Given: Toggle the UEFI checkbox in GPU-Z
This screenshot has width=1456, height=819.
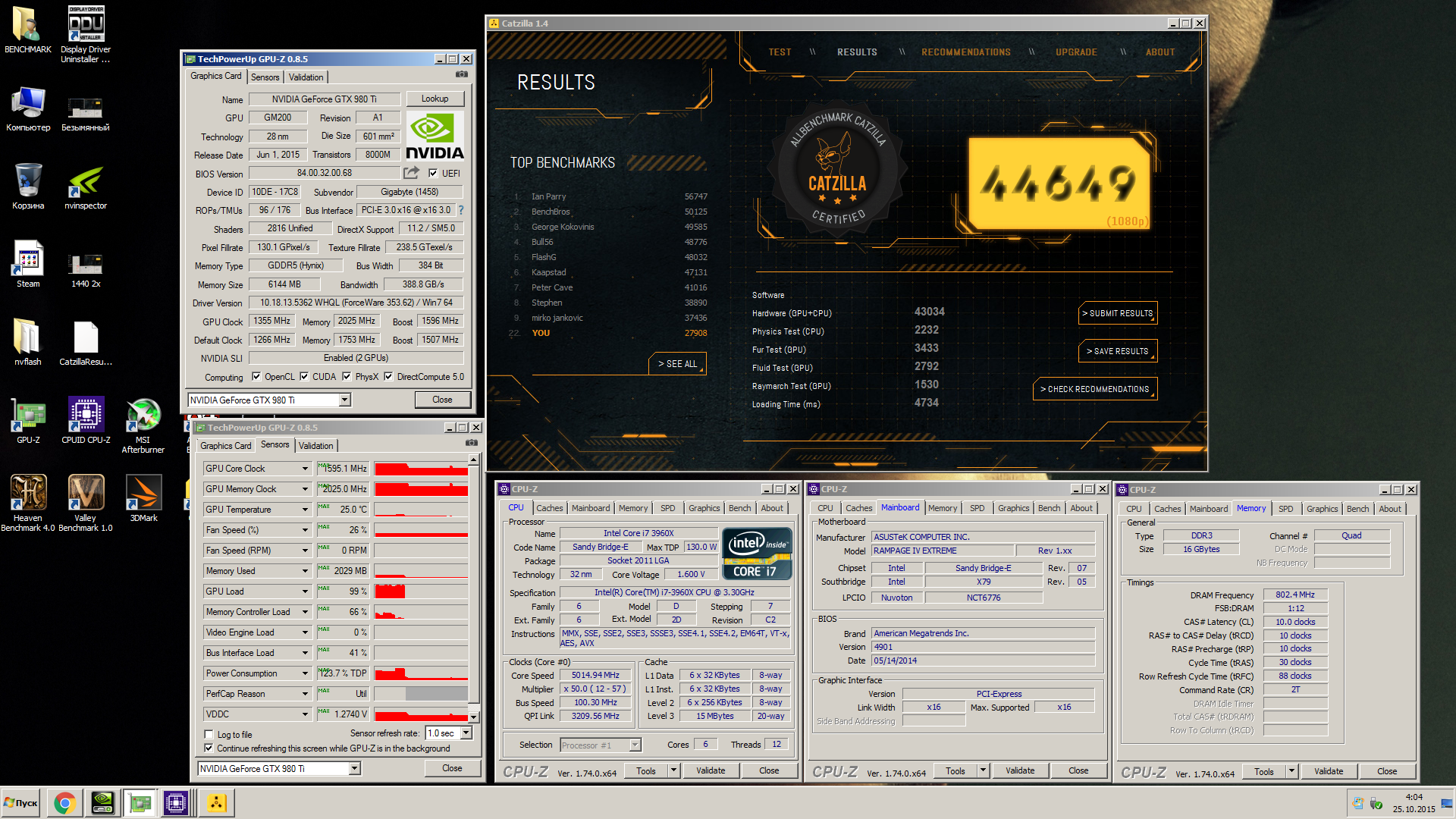Looking at the screenshot, I should pos(433,173).
